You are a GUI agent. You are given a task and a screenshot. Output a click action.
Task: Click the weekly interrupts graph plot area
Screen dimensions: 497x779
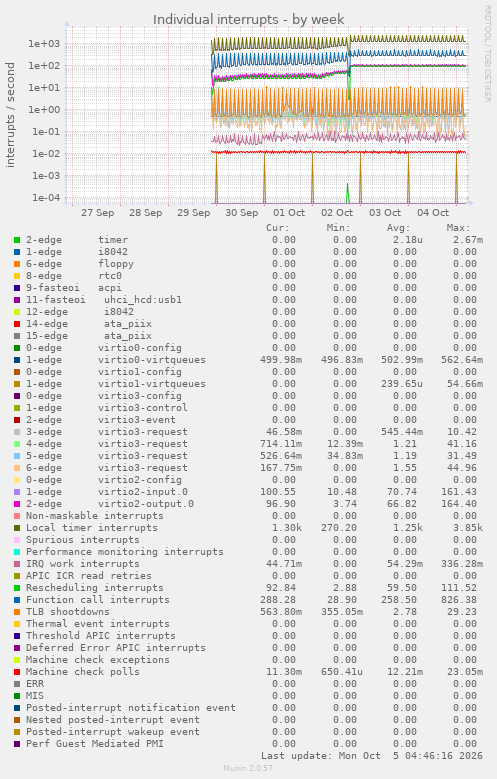pyautogui.click(x=267, y=115)
